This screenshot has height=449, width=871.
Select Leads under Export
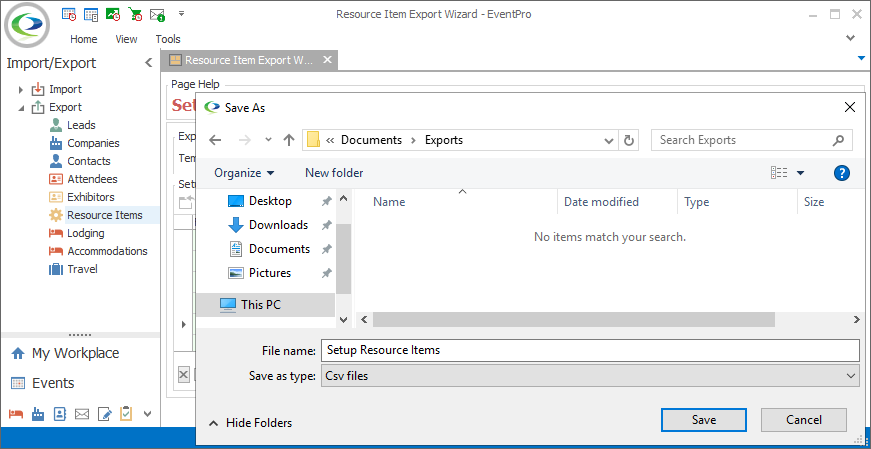[x=81, y=125]
